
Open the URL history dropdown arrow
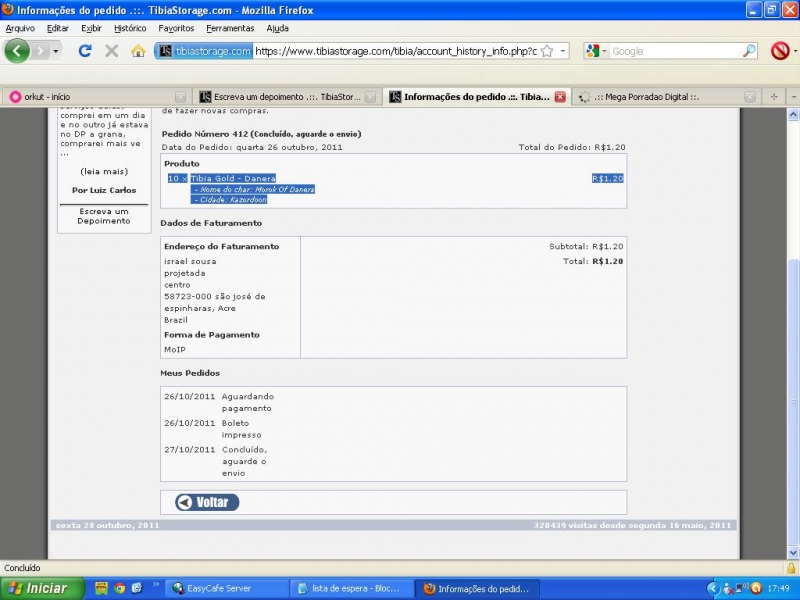[x=563, y=51]
